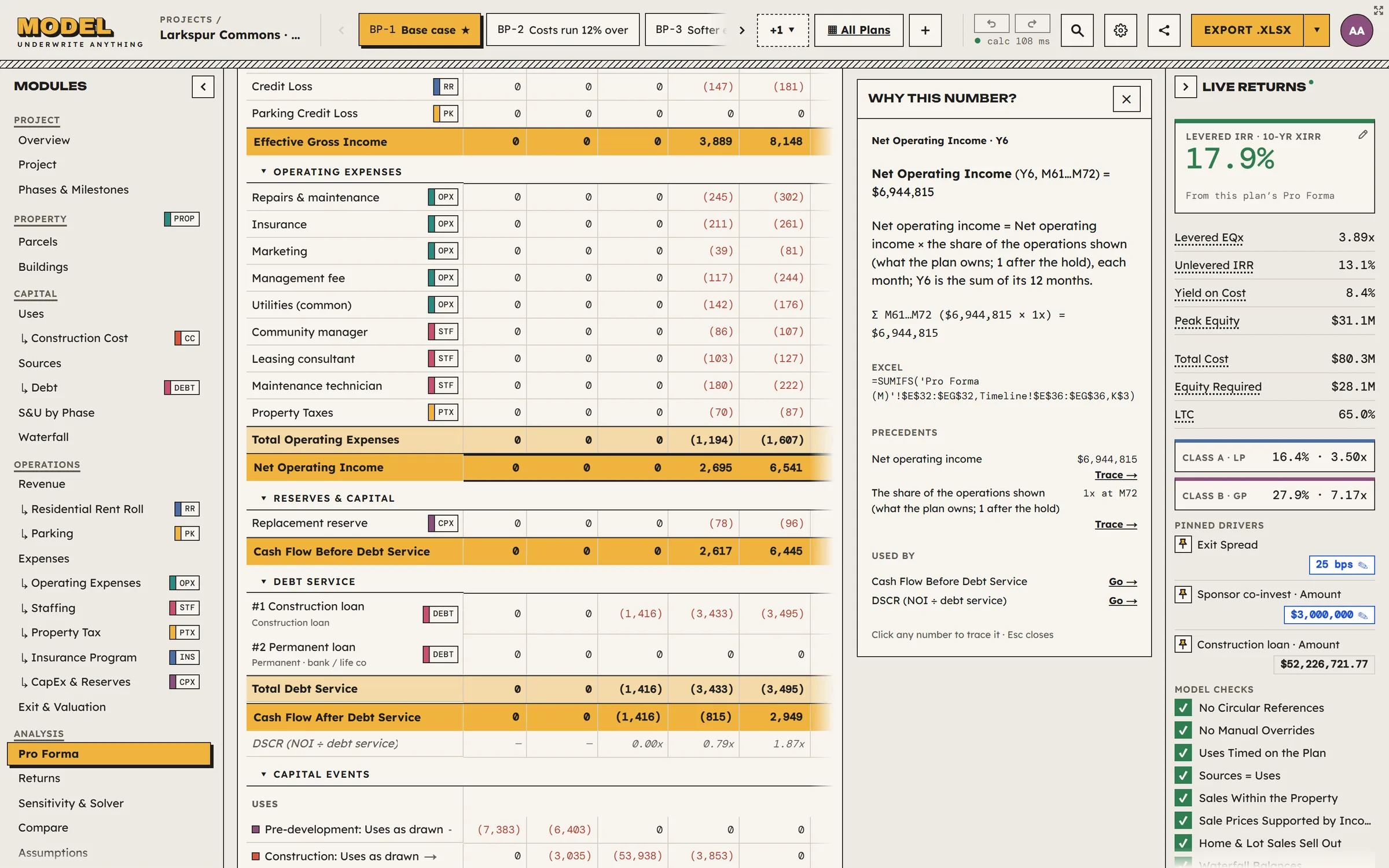Select the BP-1 Base case tab
The image size is (1389, 868).
pyautogui.click(x=420, y=30)
